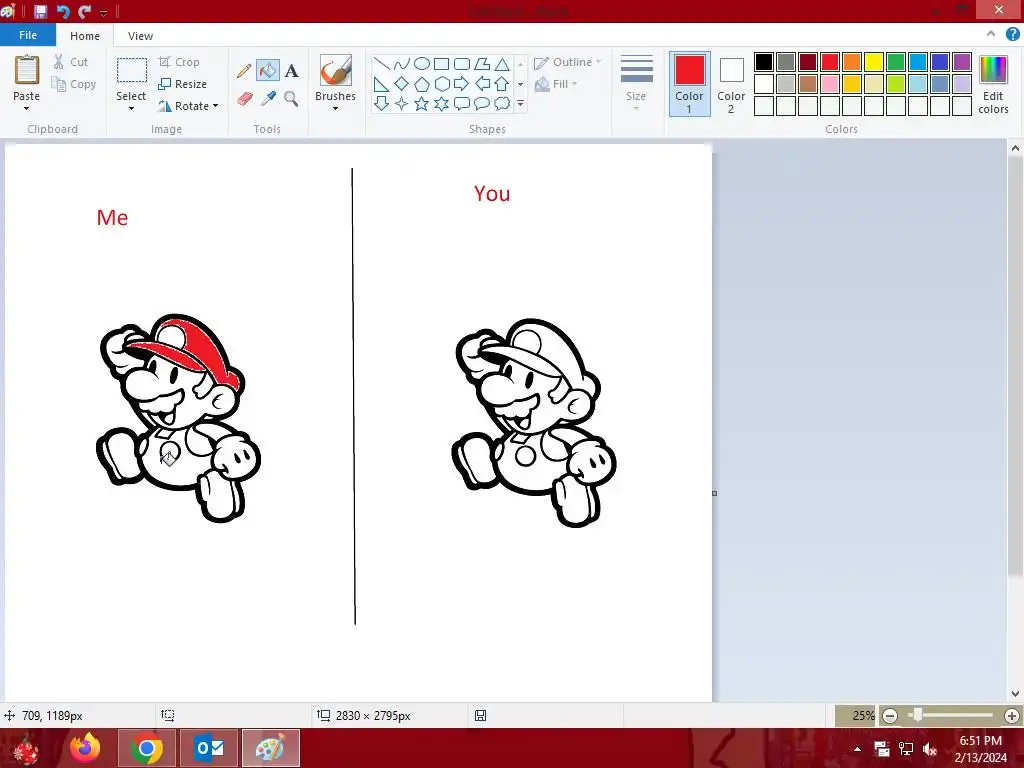Click the Crop button
The height and width of the screenshot is (768, 1024).
(179, 62)
